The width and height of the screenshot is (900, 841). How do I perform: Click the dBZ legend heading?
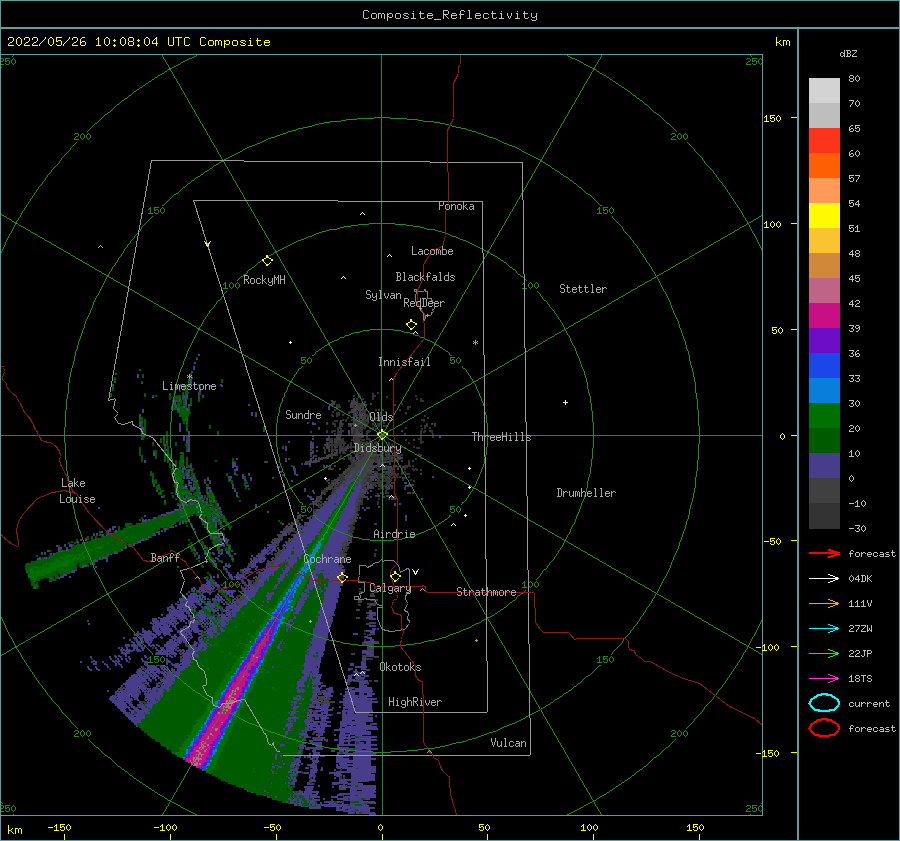point(848,53)
